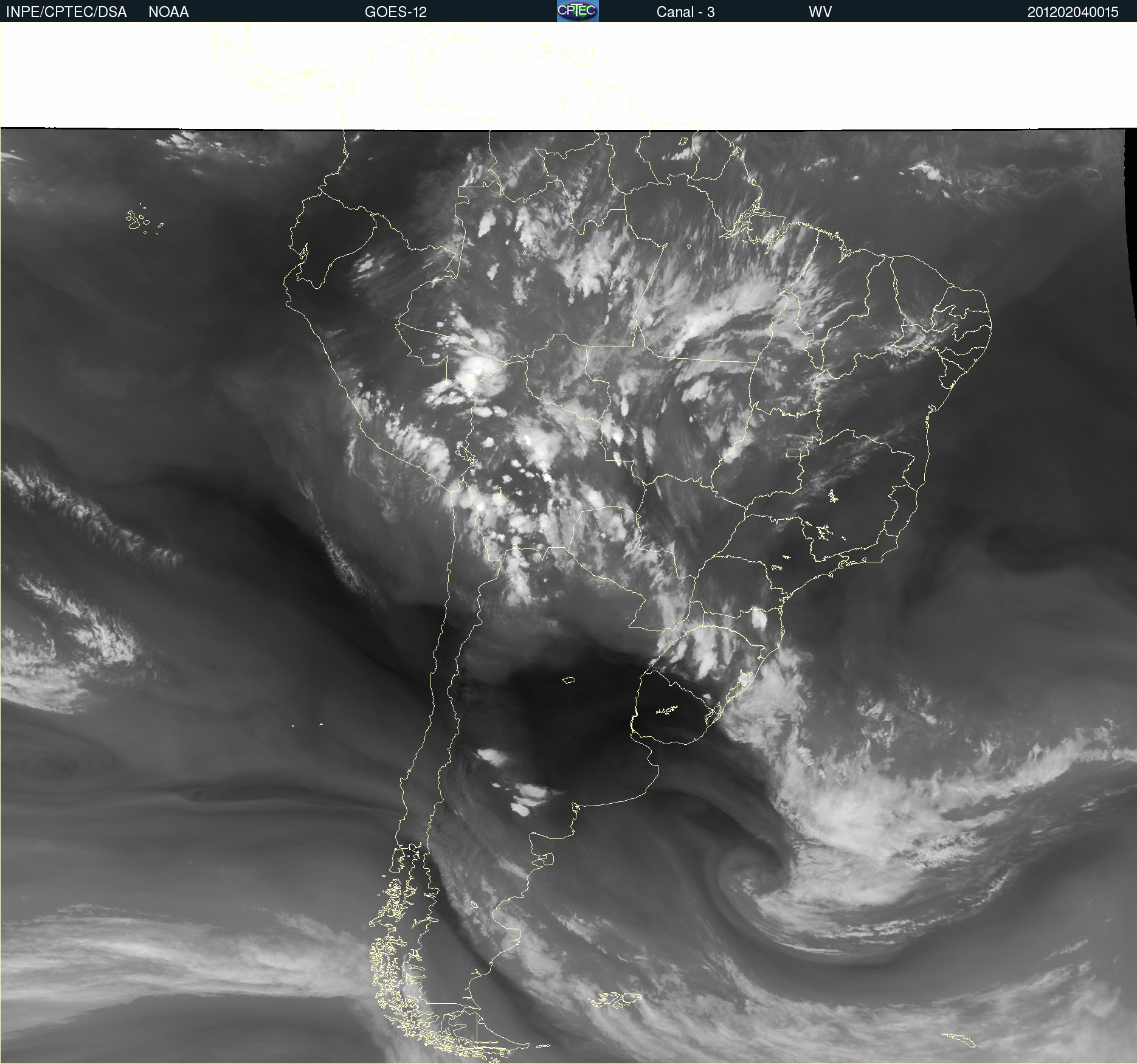Click the NOAA label in the header
This screenshot has width=1137, height=1064.
click(168, 12)
